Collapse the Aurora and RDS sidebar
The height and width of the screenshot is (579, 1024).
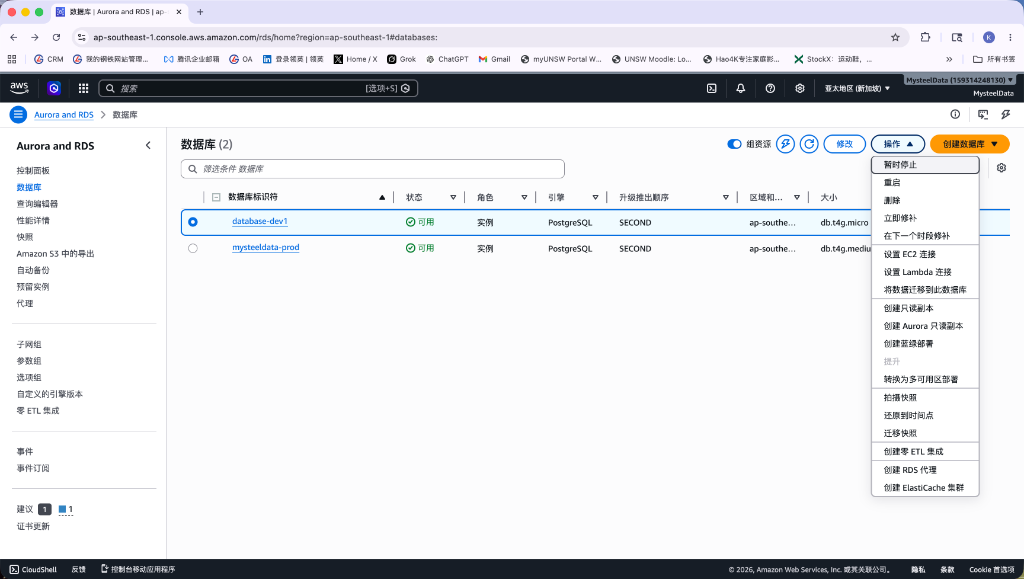148,146
